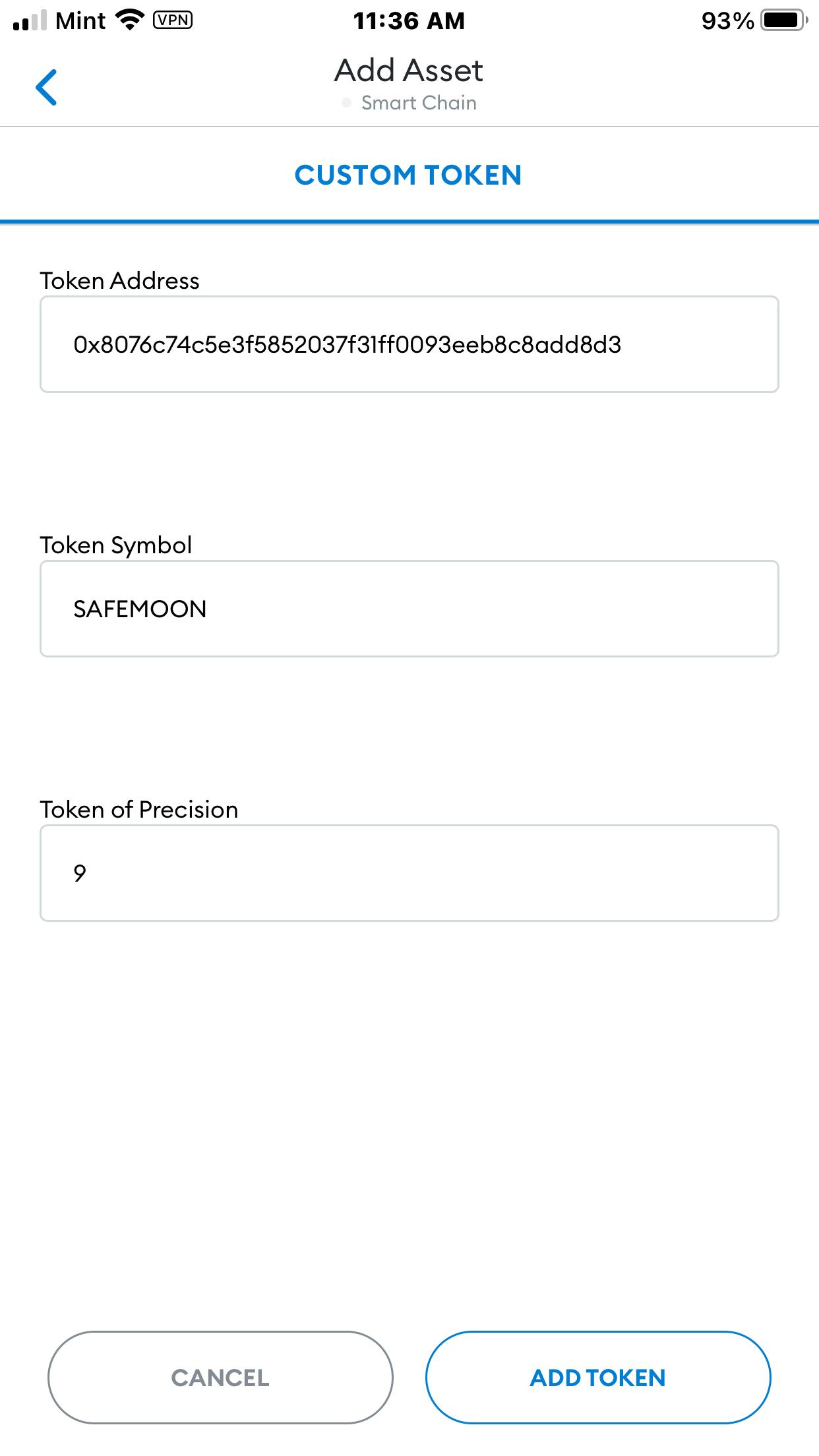Select the Token Address input field
This screenshot has height=1456, width=819.
click(x=409, y=345)
